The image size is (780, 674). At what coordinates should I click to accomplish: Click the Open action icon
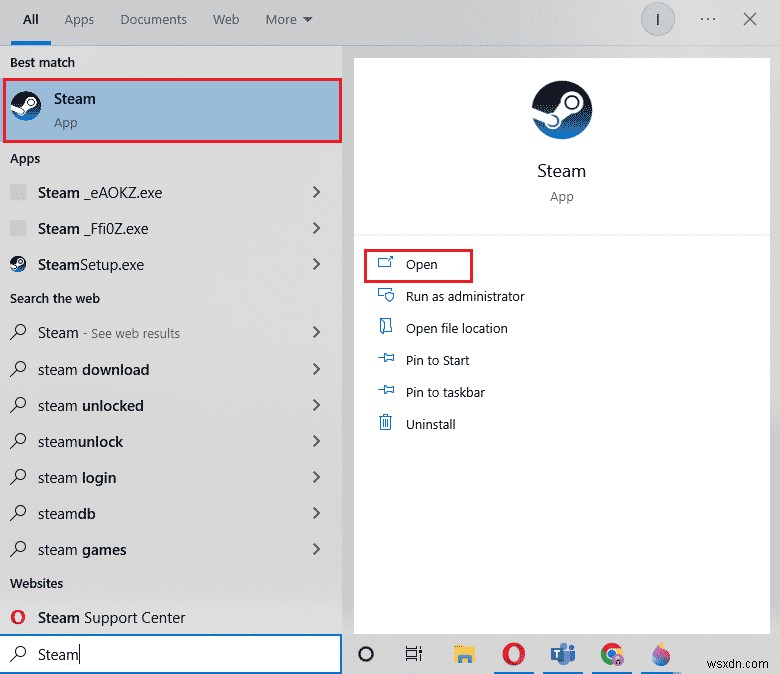coord(386,263)
